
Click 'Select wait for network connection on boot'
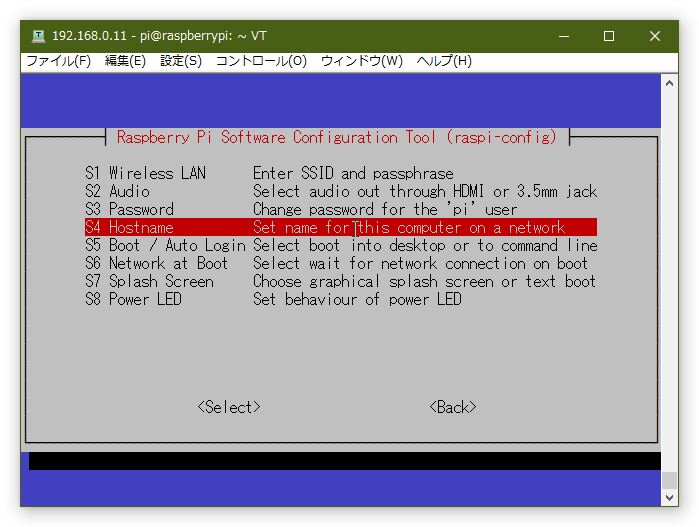point(420,263)
